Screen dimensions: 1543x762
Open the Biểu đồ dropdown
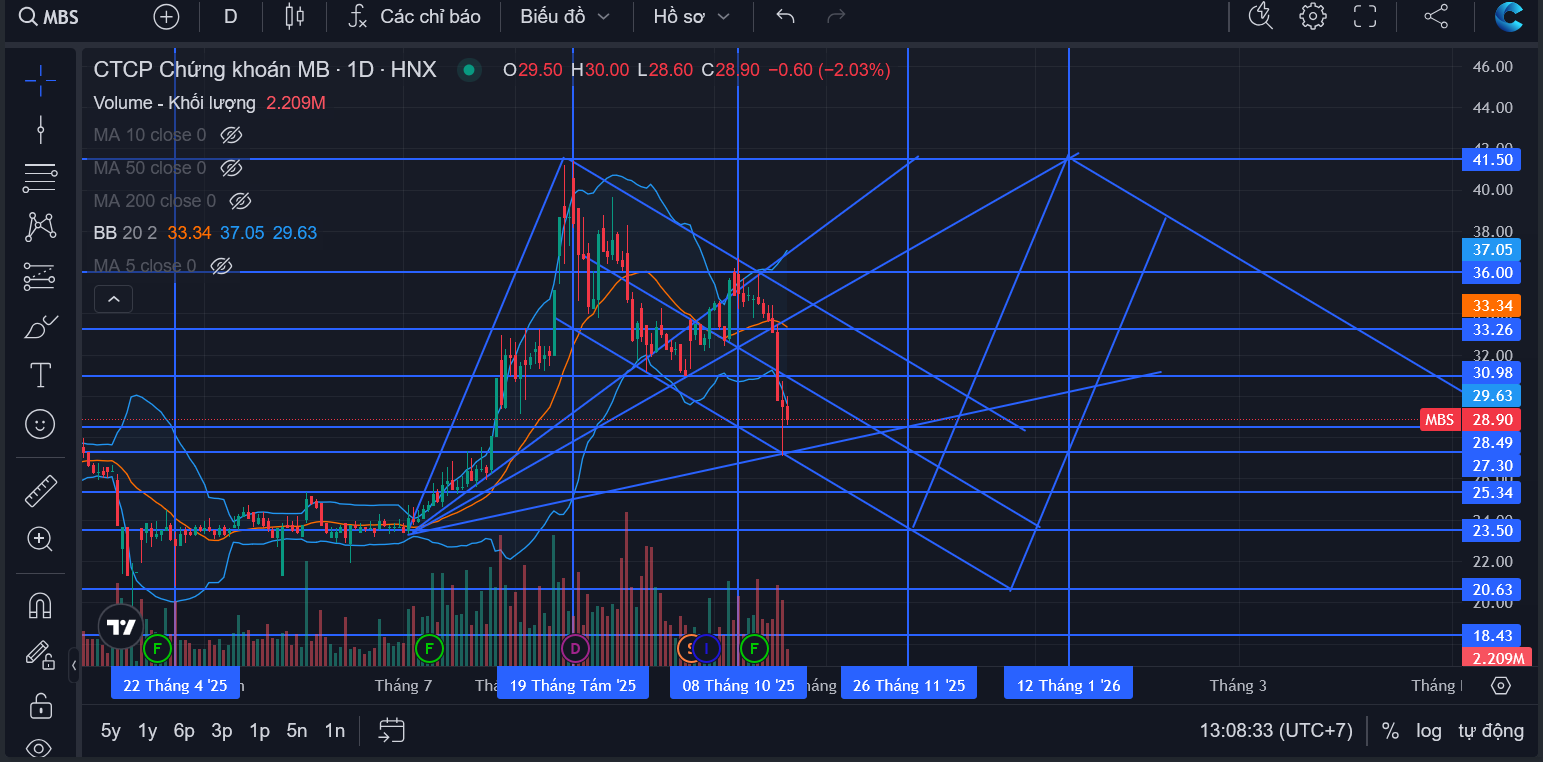coord(565,16)
